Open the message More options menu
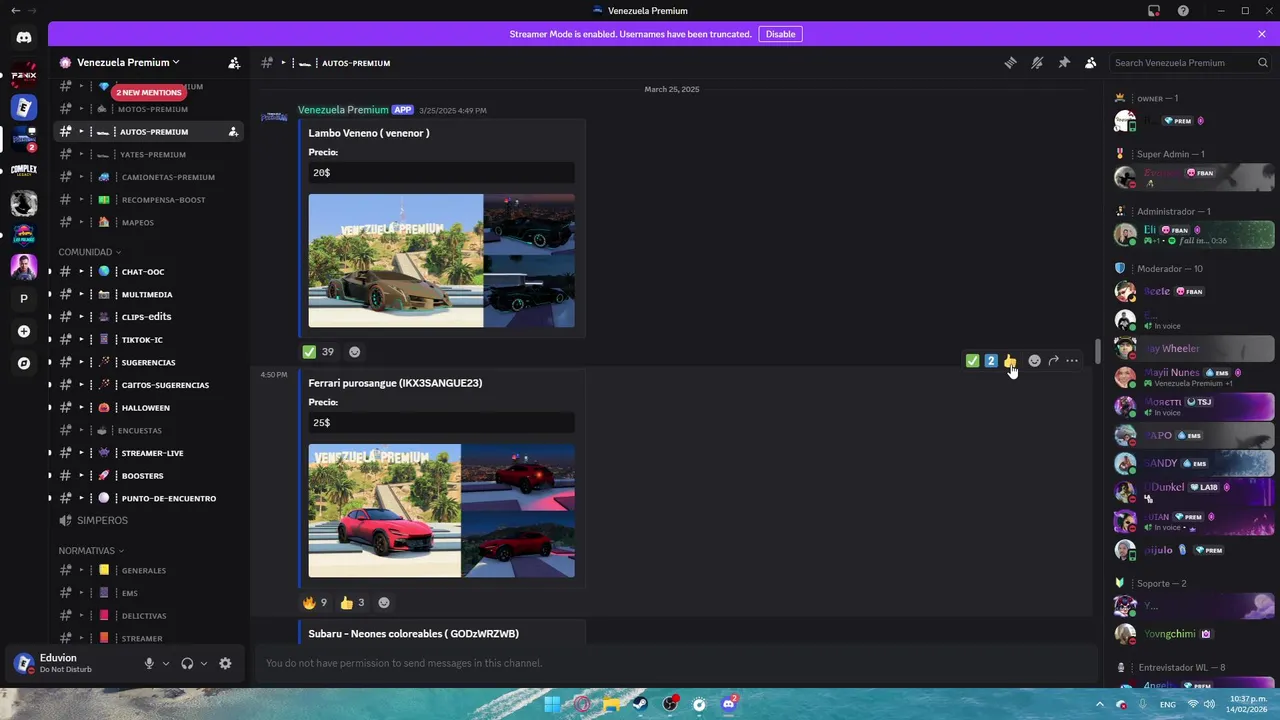This screenshot has width=1280, height=720. [x=1072, y=361]
